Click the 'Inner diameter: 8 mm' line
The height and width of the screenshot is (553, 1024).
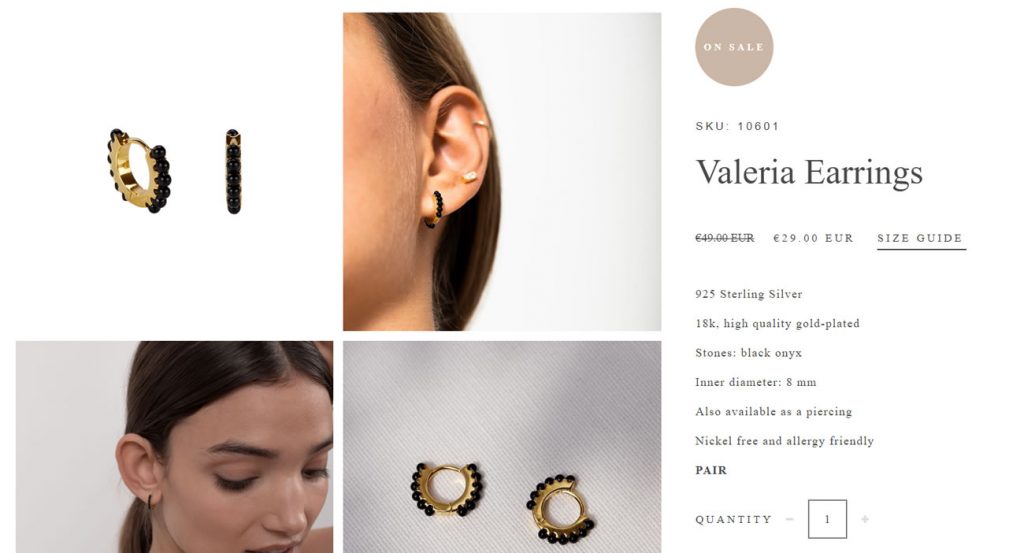pos(756,382)
